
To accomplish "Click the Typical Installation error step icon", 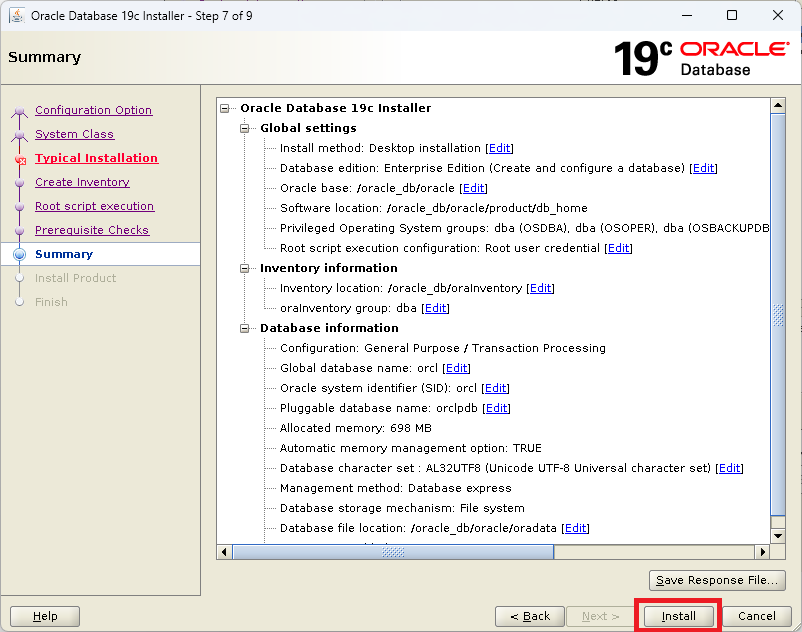I will point(20,160).
